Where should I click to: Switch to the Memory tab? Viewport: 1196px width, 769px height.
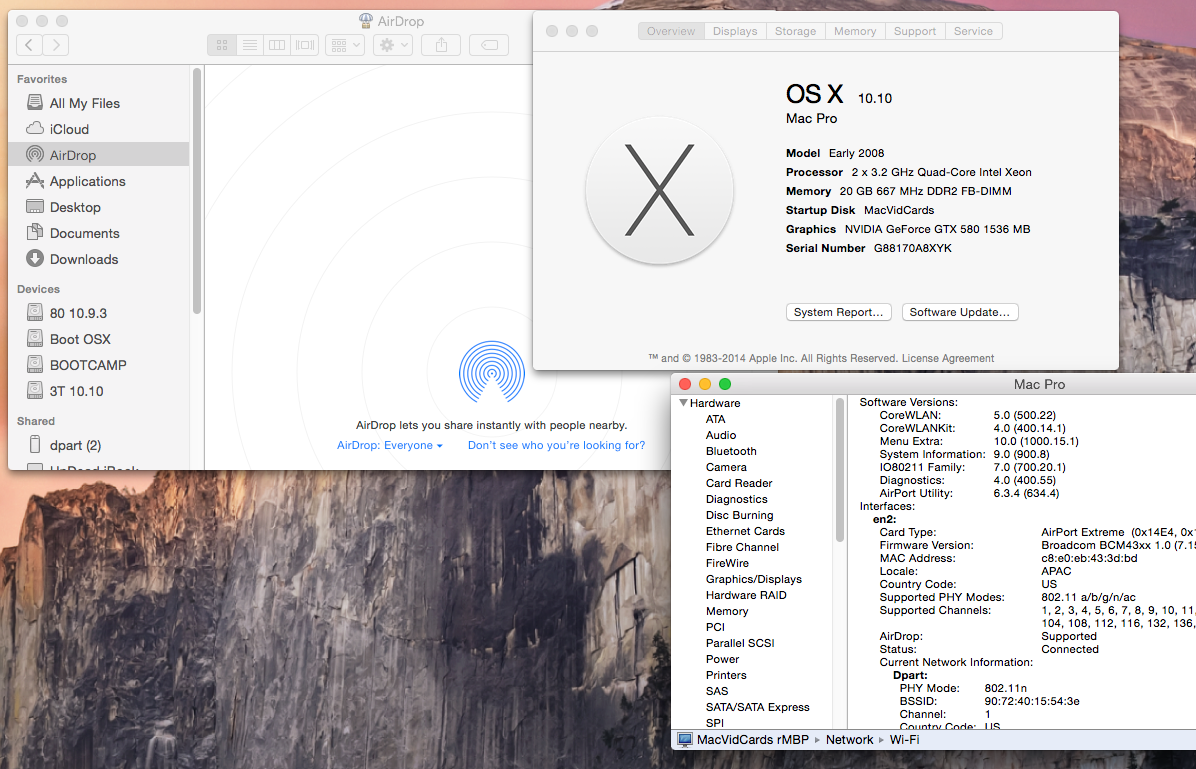pos(855,31)
